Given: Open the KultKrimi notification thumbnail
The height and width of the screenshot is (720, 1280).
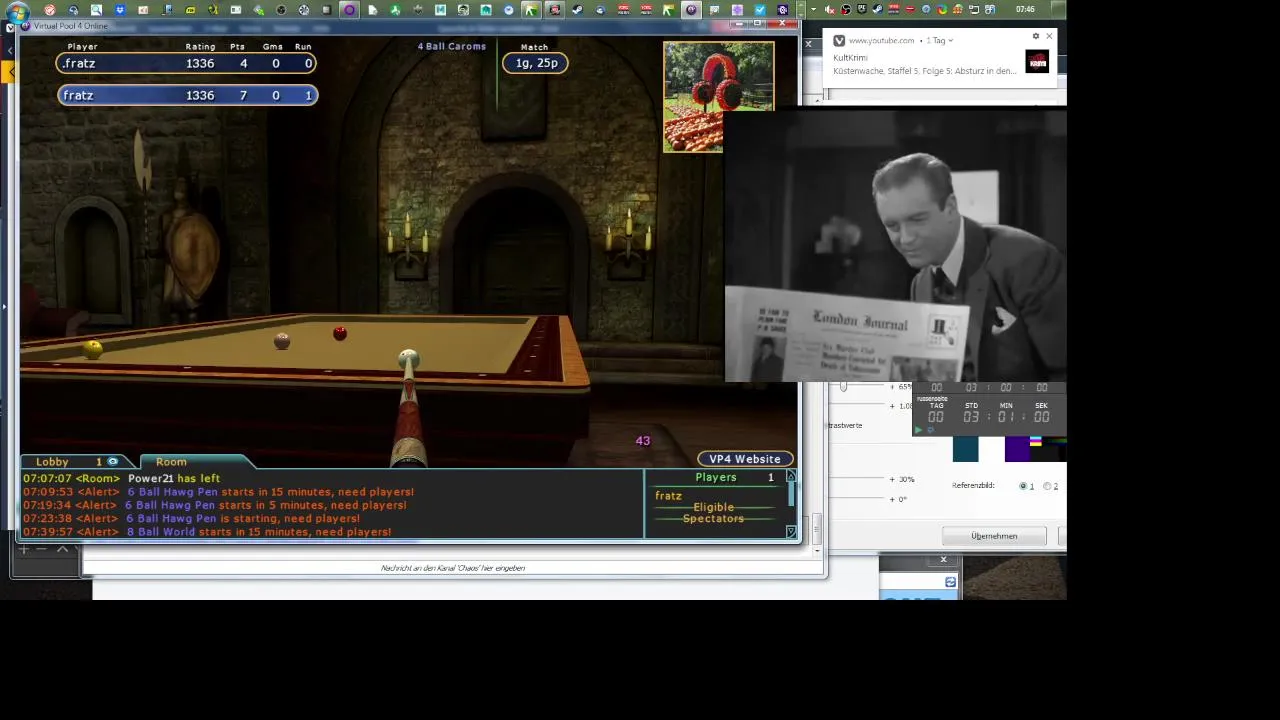Looking at the screenshot, I should [1037, 62].
